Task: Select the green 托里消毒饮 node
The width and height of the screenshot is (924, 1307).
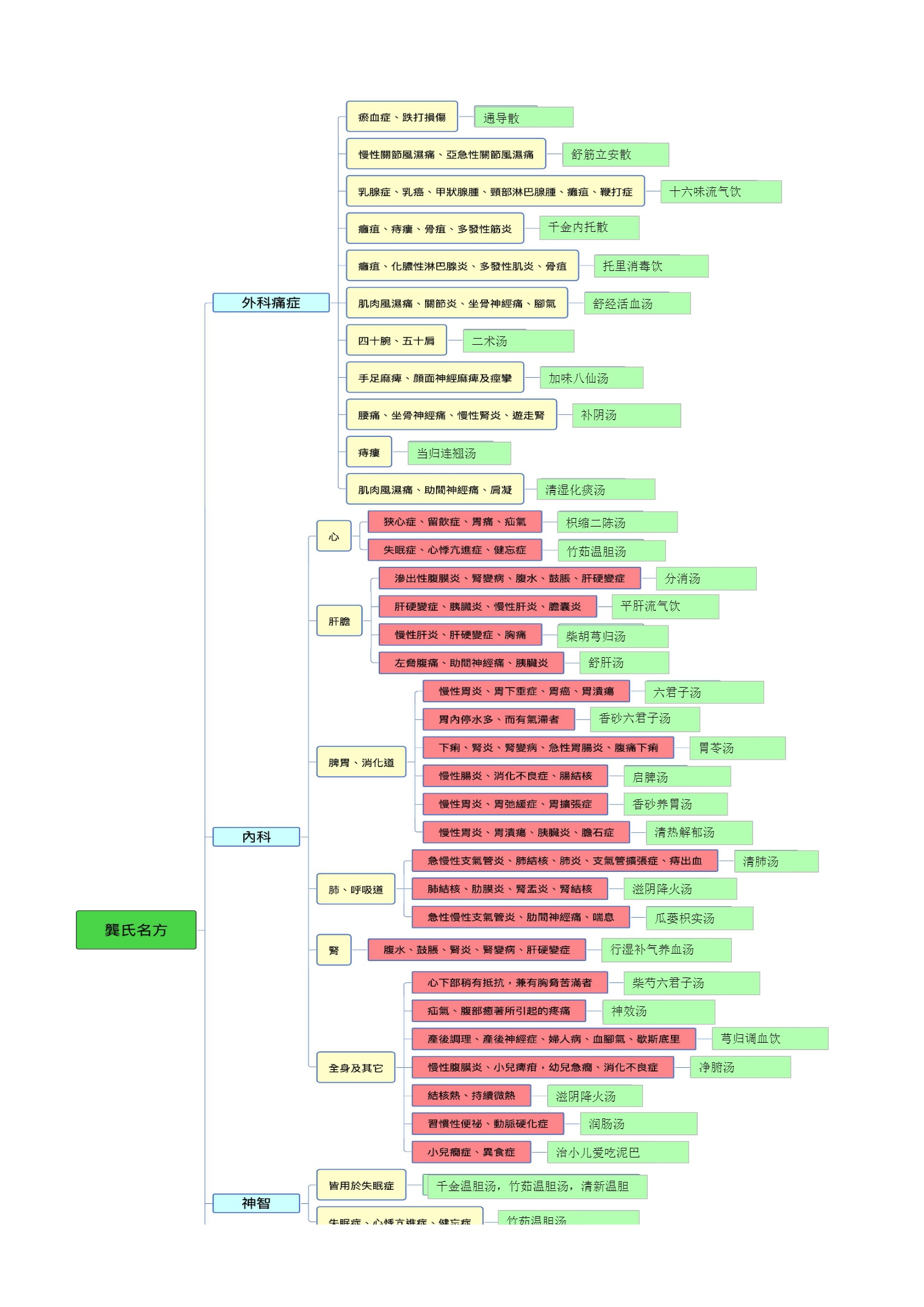Action: point(651,266)
